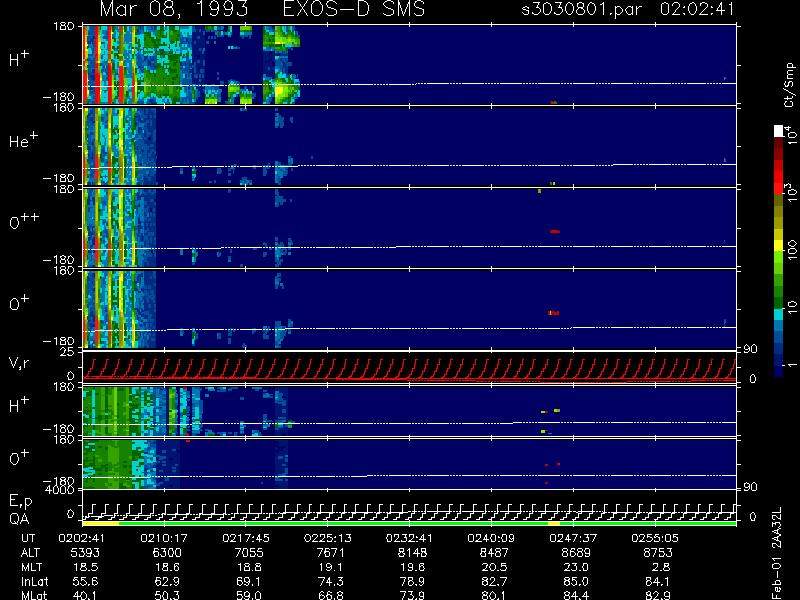
Task: Click altitude value "8148"
Action: pyautogui.click(x=412, y=553)
